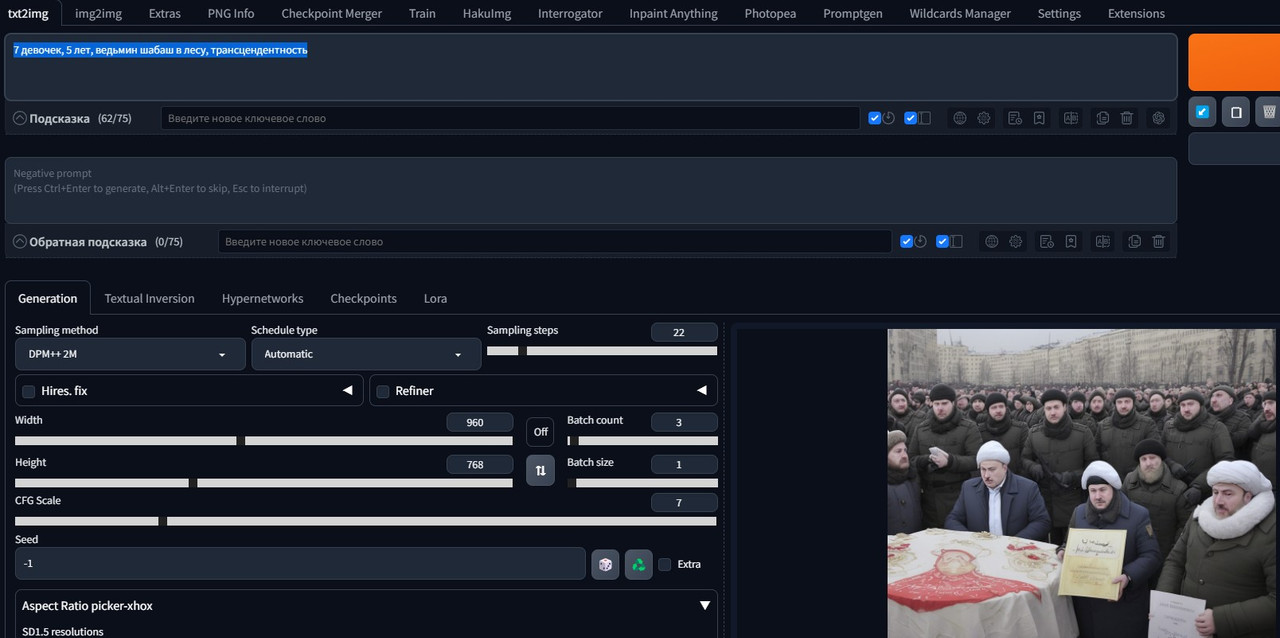The image size is (1280, 638).
Task: Delete all keywords trash icon in Подсказка row
Action: click(1127, 118)
